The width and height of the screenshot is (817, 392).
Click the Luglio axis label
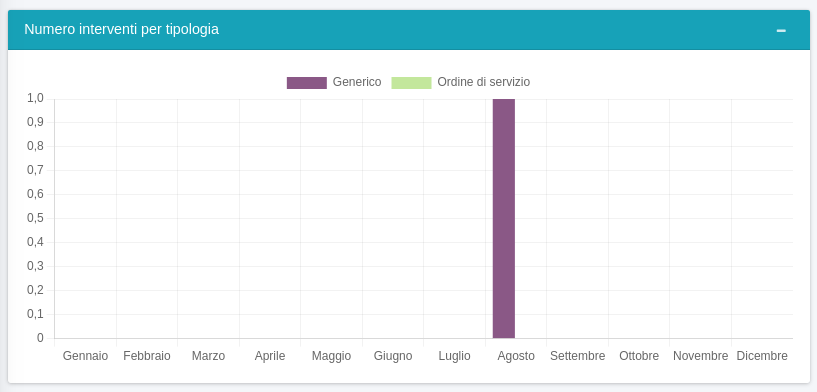454,356
